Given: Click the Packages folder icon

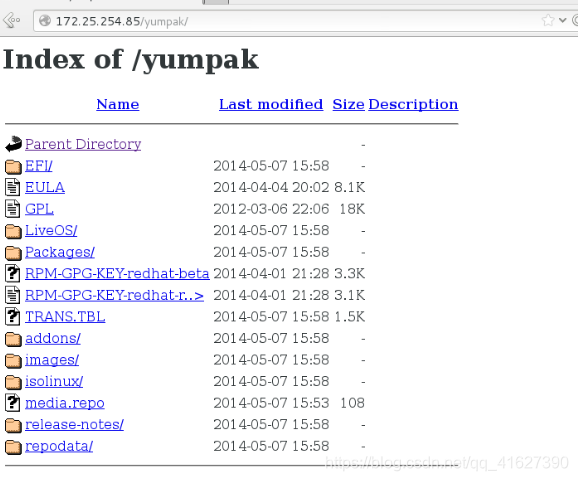Looking at the screenshot, I should pyautogui.click(x=13, y=252).
